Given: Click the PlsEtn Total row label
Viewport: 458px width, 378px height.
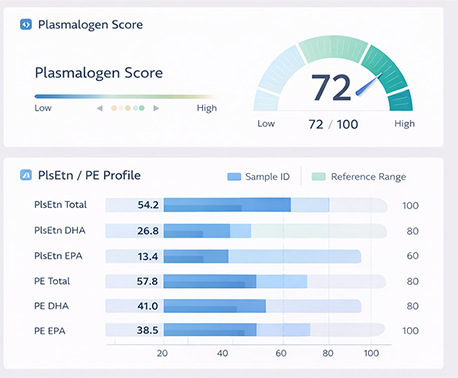Looking at the screenshot, I should pos(60,204).
